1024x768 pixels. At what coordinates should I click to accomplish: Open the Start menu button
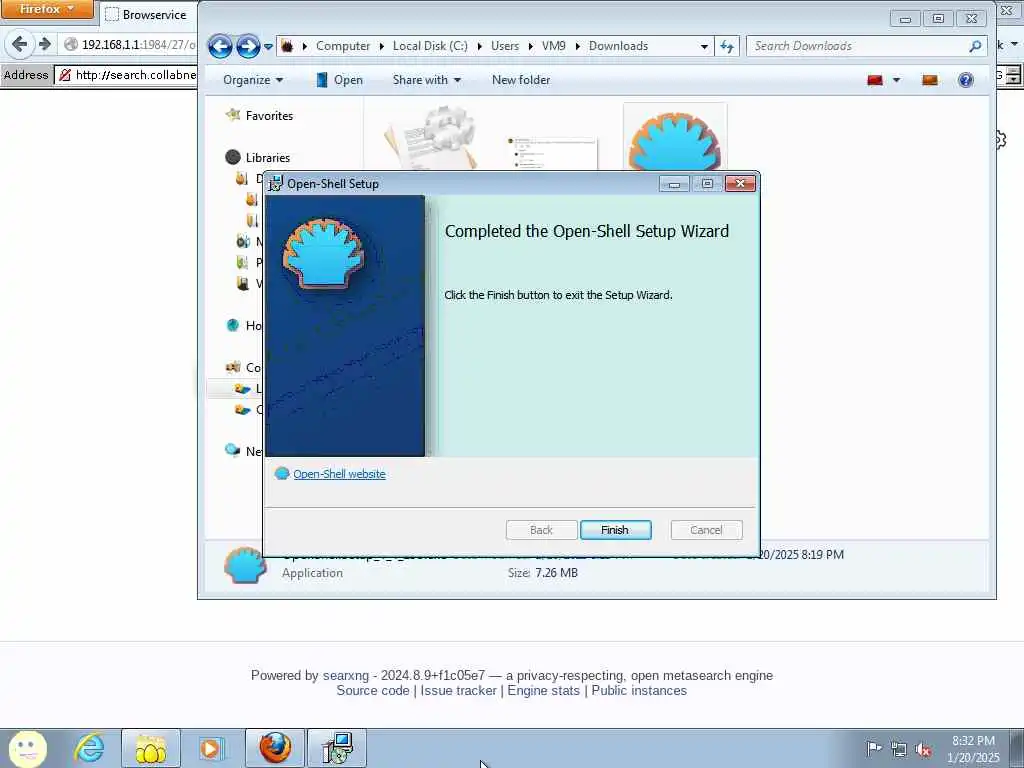point(27,748)
